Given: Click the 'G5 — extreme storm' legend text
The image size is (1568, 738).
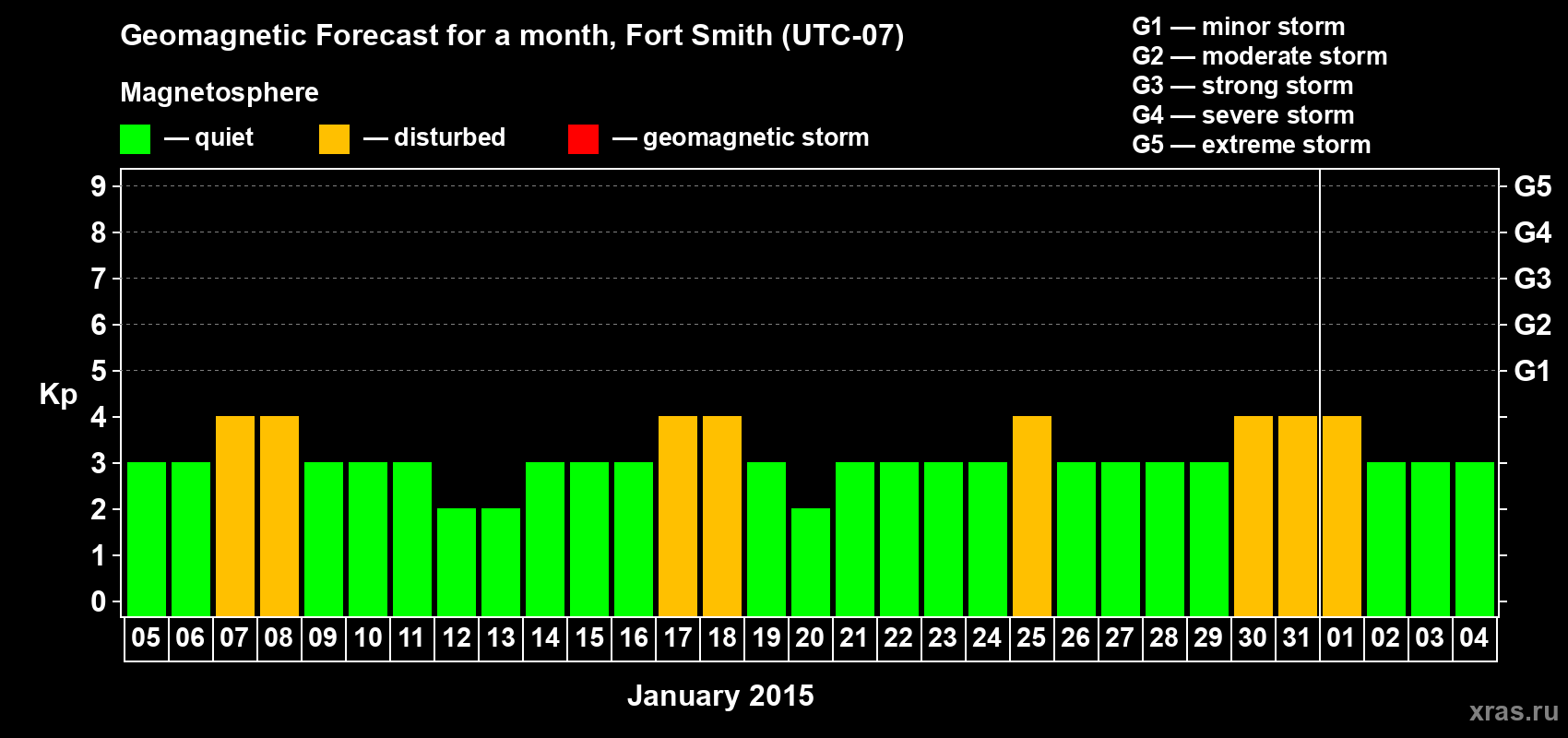Looking at the screenshot, I should (x=1252, y=145).
